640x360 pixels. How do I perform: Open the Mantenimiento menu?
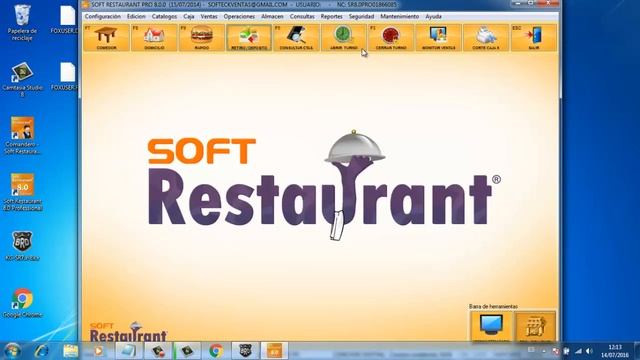(400, 16)
